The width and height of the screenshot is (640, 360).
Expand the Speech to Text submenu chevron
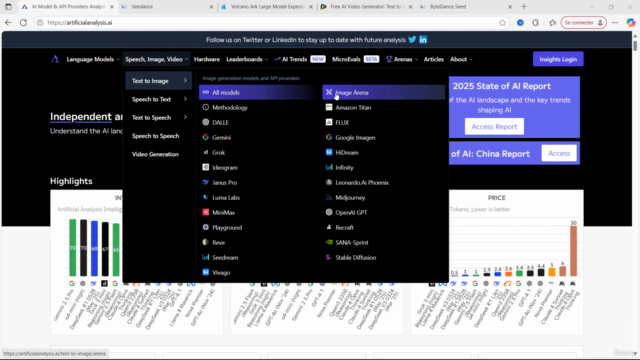(x=185, y=99)
